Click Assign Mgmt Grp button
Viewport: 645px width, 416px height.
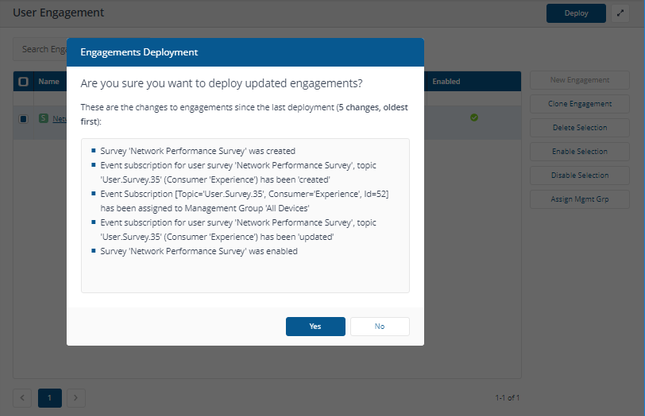tap(580, 200)
